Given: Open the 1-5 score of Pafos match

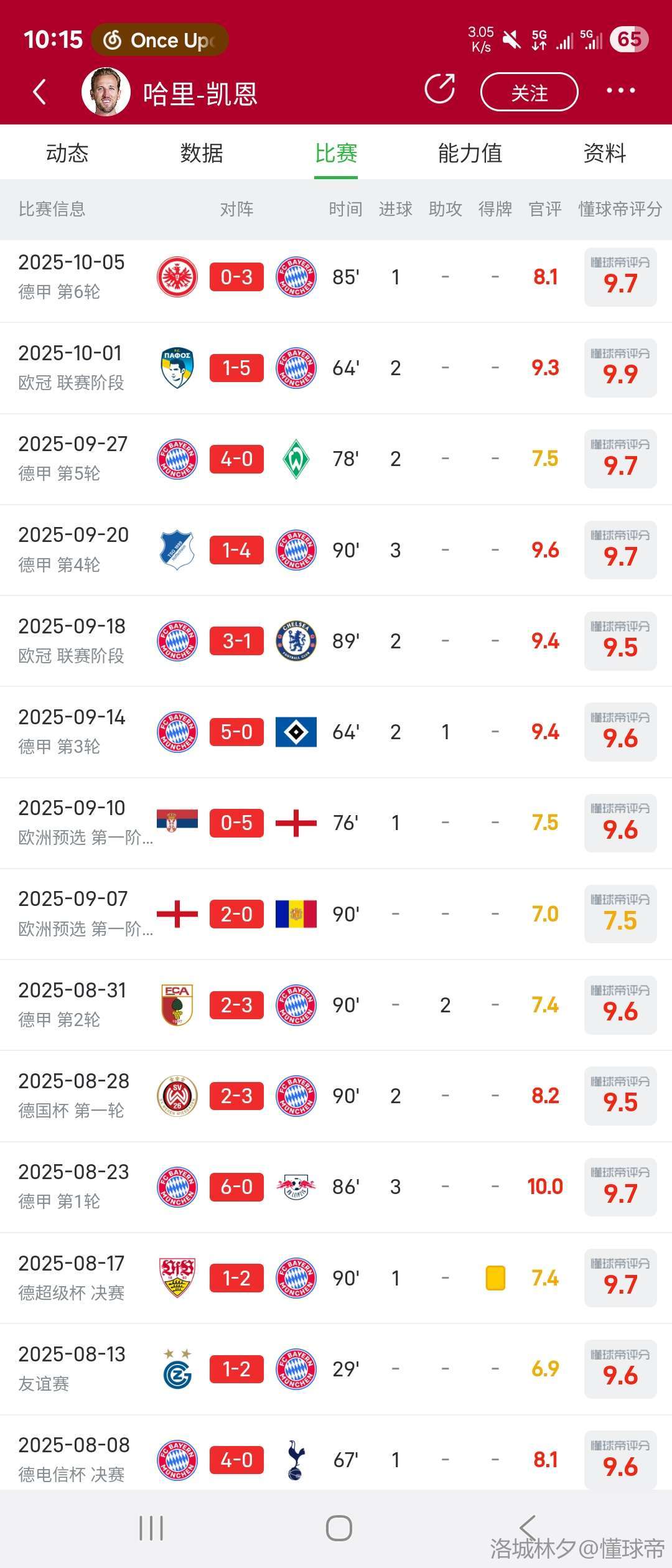Looking at the screenshot, I should pos(236,368).
